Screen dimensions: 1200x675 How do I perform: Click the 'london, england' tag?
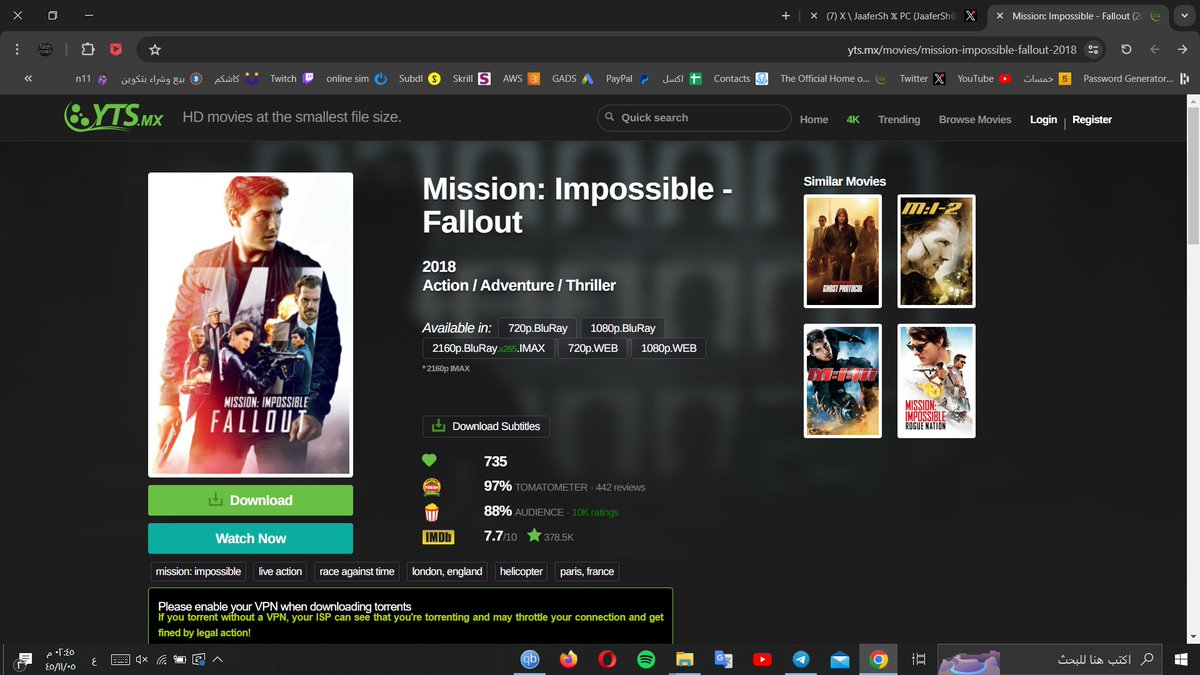click(x=447, y=572)
